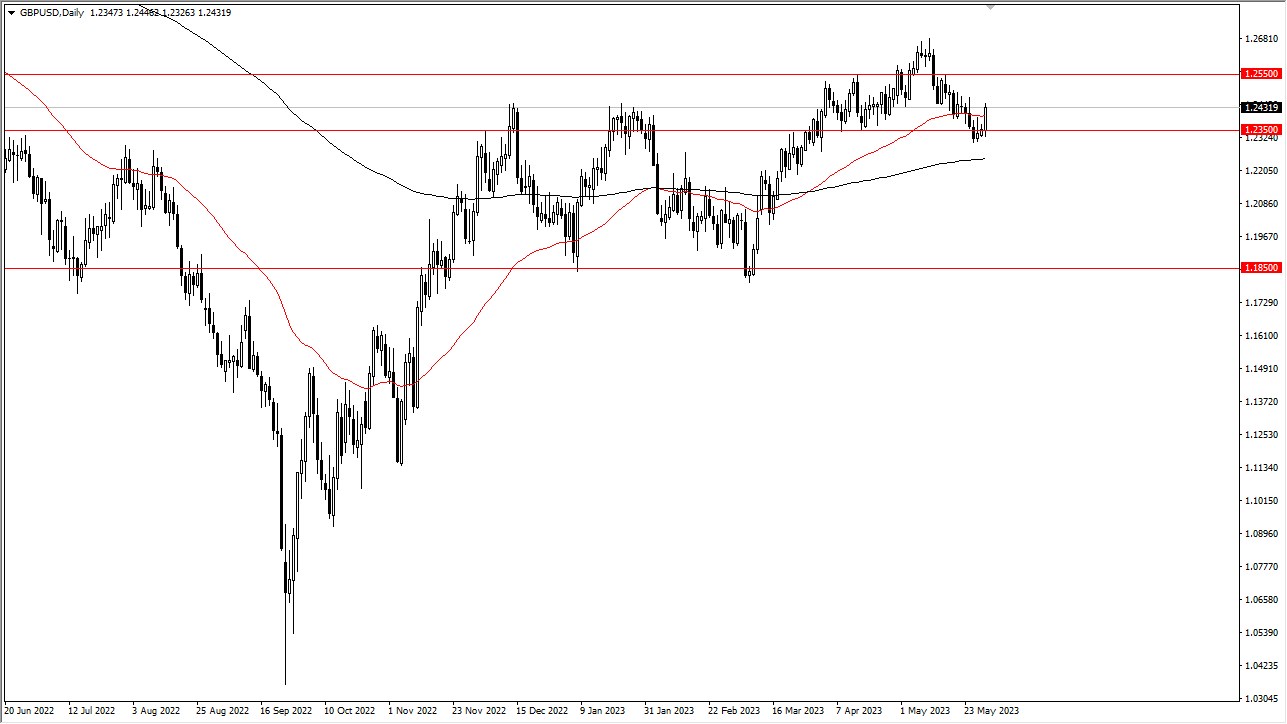
Task: Click the black current price marker 1.24319
Action: [1259, 108]
